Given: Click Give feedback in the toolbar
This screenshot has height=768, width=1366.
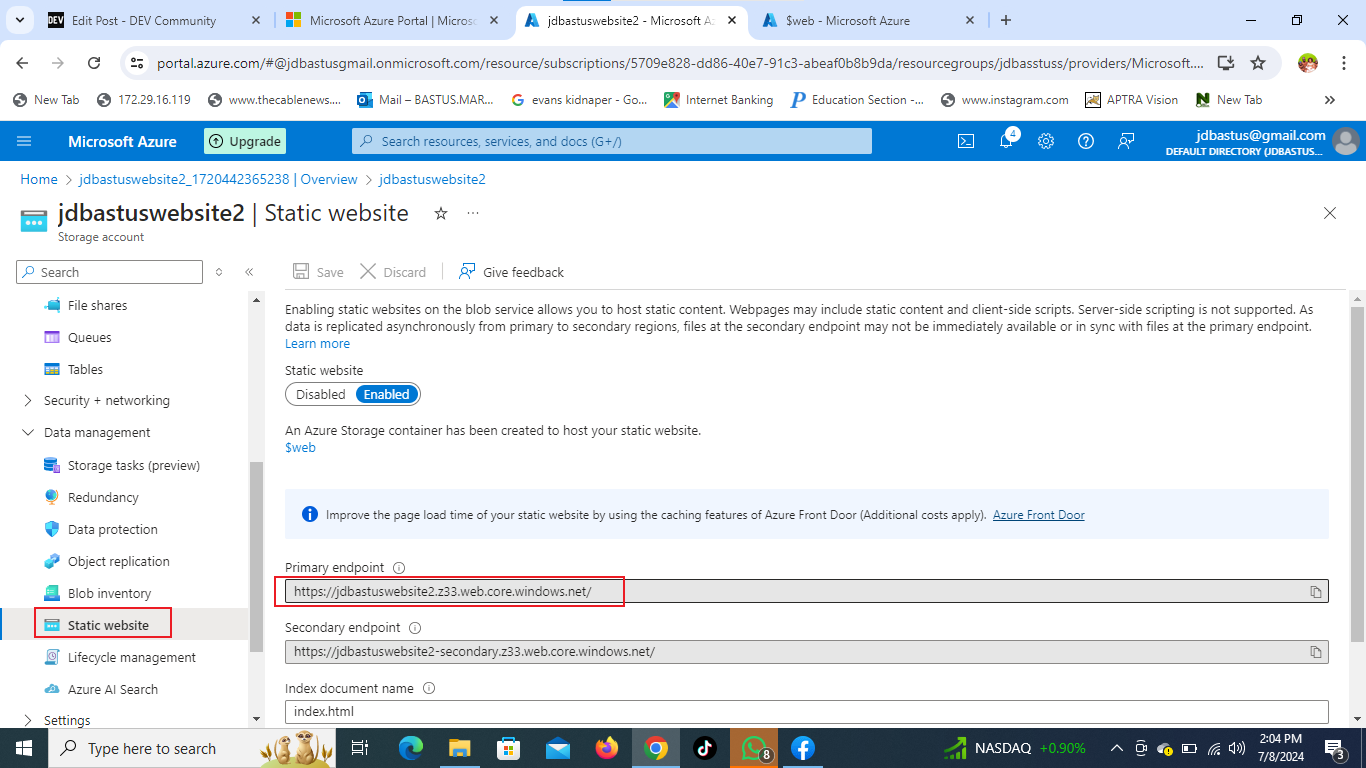Looking at the screenshot, I should 511,272.
